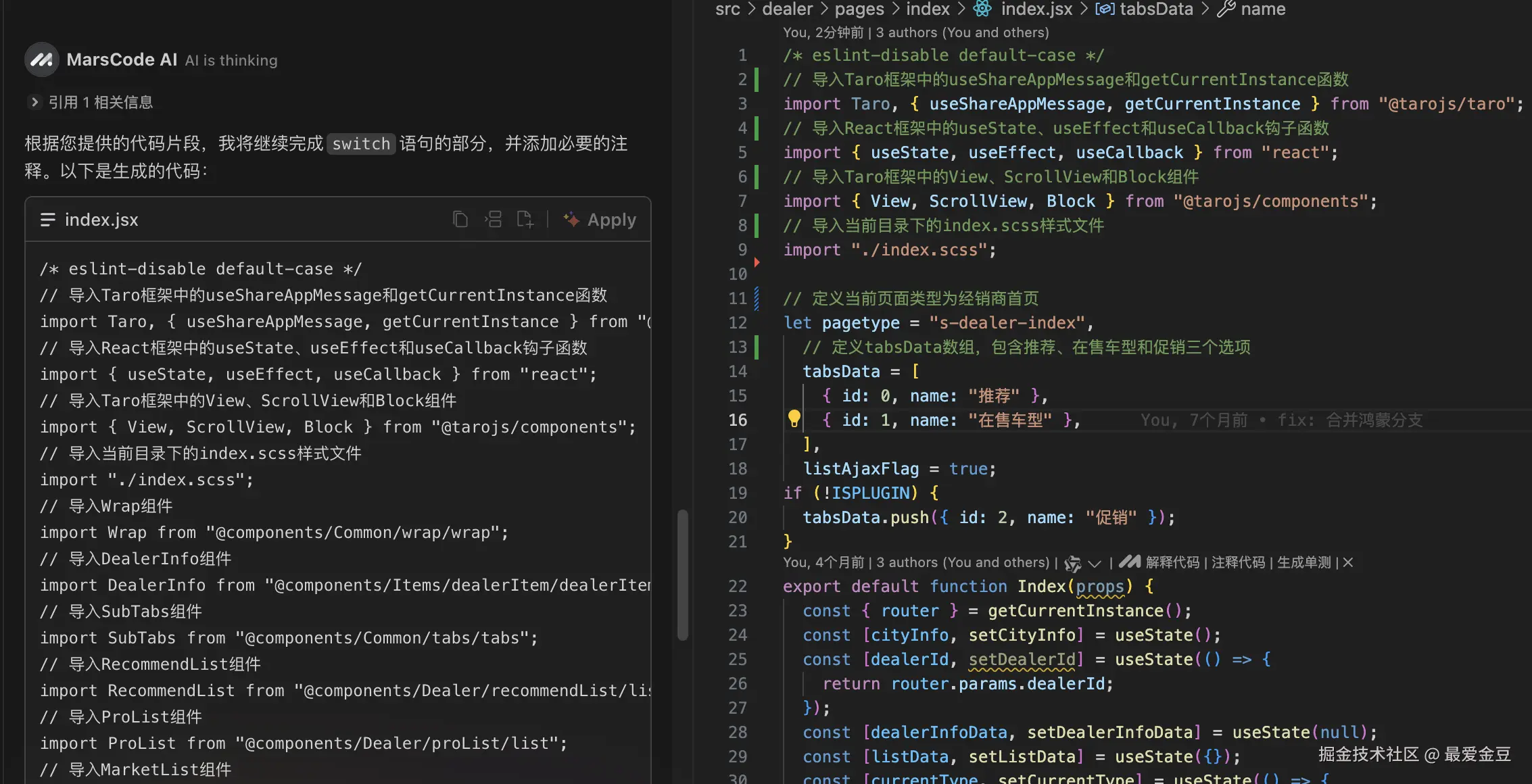Select the dealer breadcrumb folder
Image resolution: width=1532 pixels, height=784 pixels.
[787, 9]
